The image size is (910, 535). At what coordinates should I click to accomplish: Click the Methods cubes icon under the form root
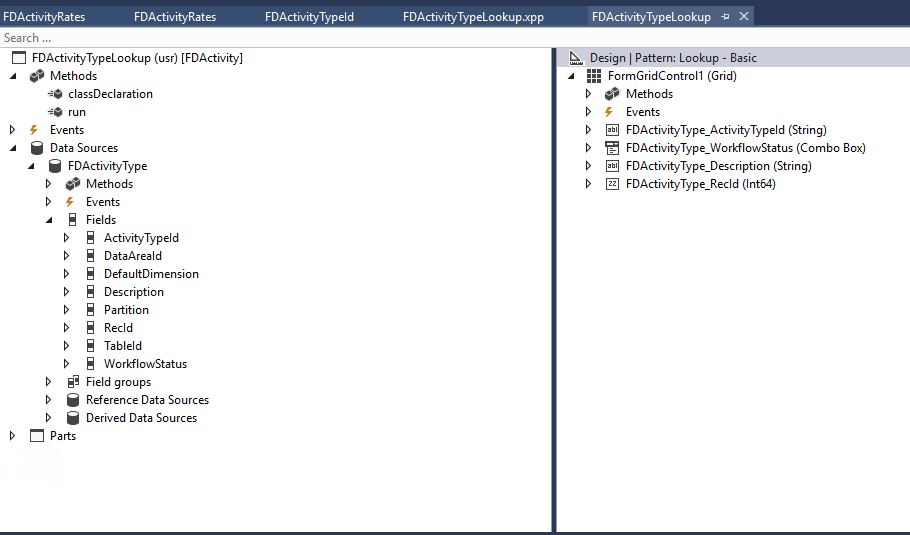(37, 76)
